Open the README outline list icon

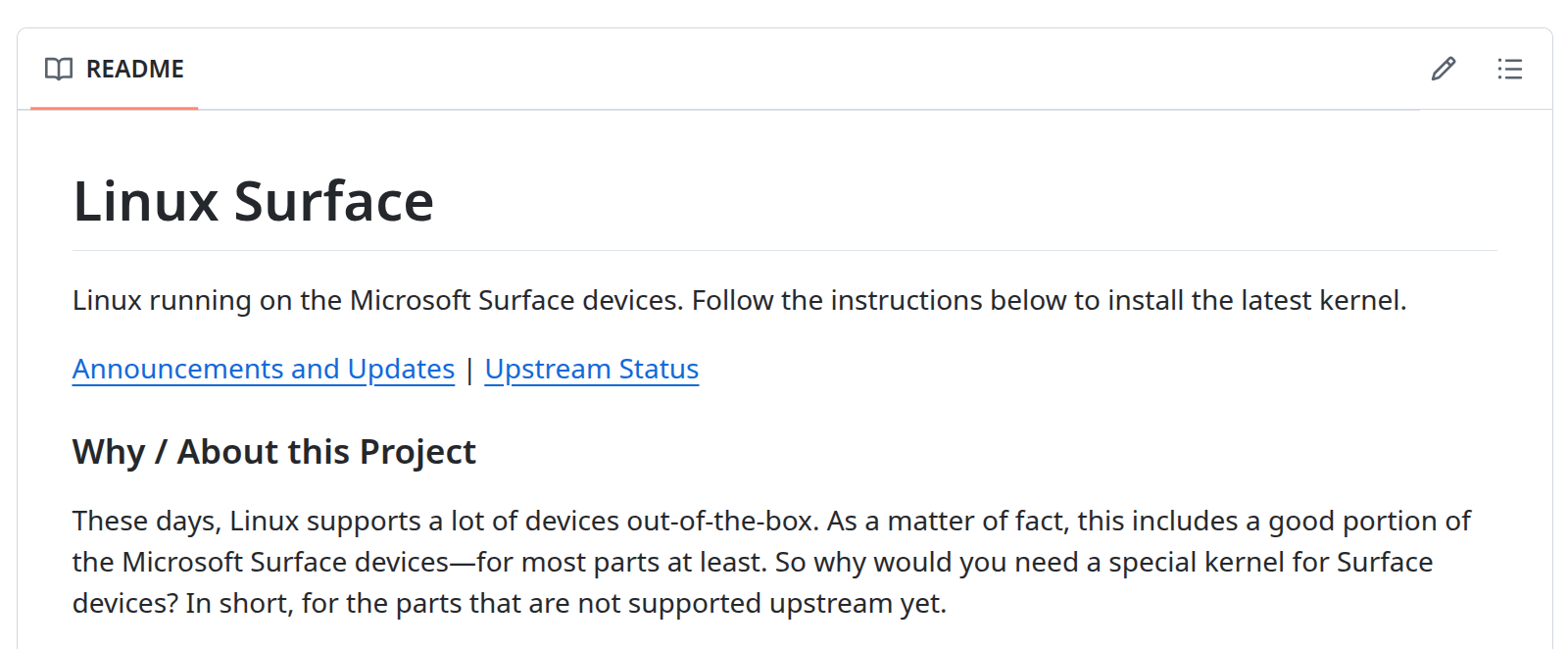[x=1509, y=69]
